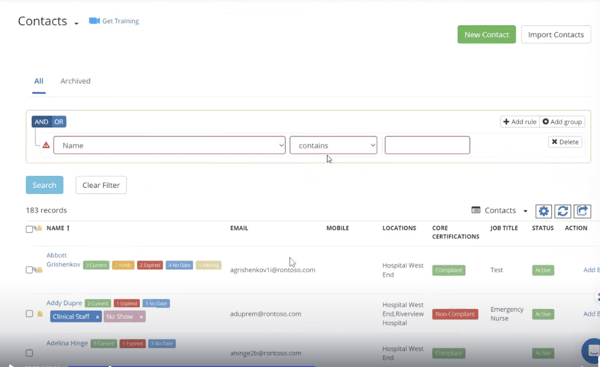Switch to the All tab
The width and height of the screenshot is (600, 367).
pos(39,81)
